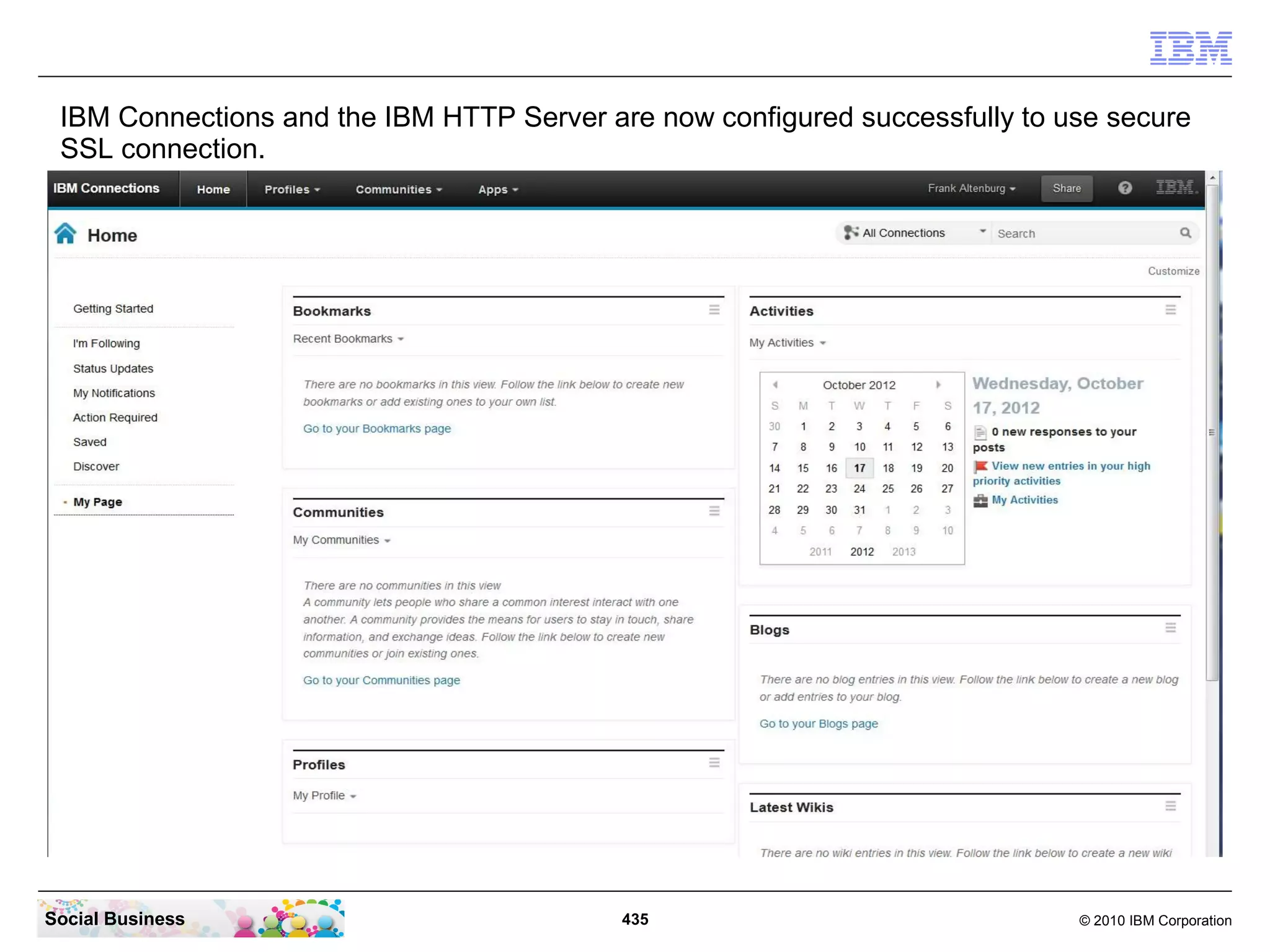Open the help question mark icon
The width and height of the screenshot is (1270, 952).
(x=1125, y=188)
